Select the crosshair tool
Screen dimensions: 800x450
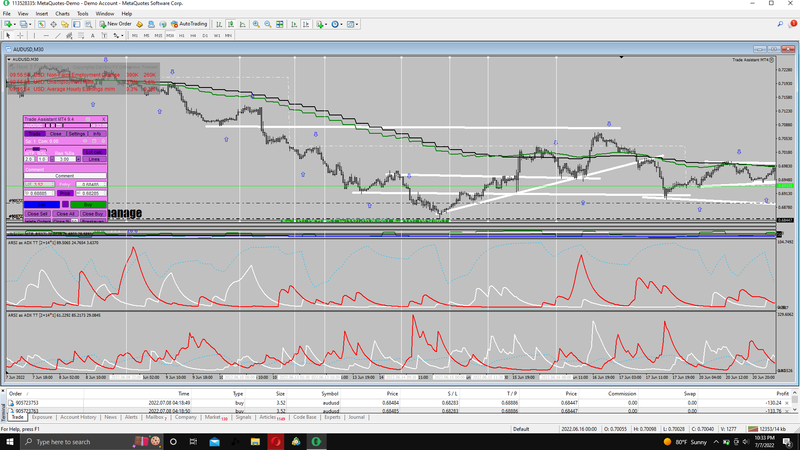pyautogui.click(x=20, y=35)
